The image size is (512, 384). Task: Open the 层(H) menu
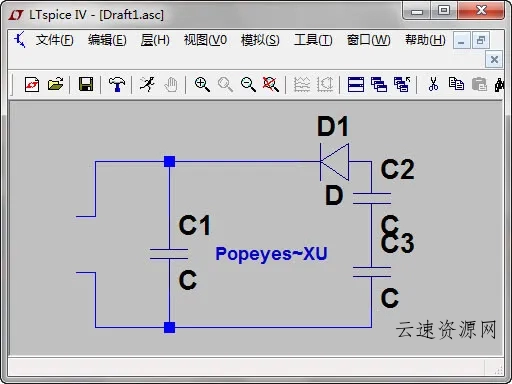coord(155,40)
